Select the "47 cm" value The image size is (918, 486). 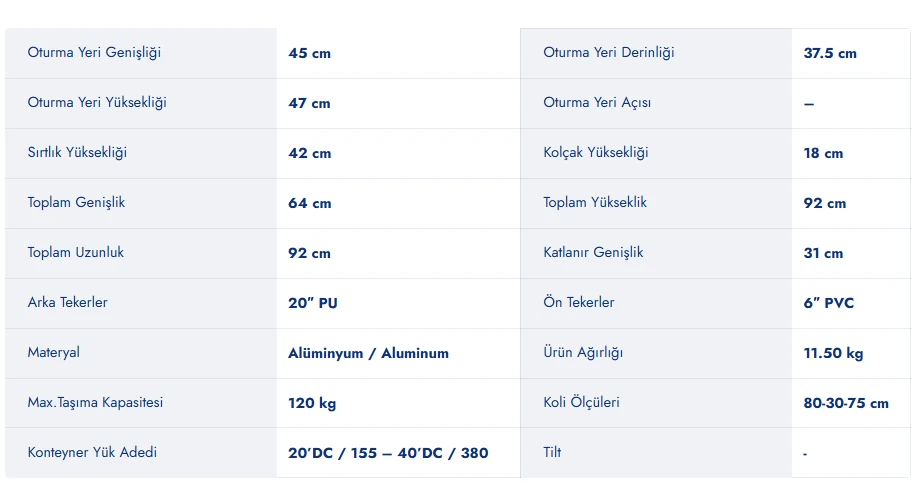(x=309, y=103)
